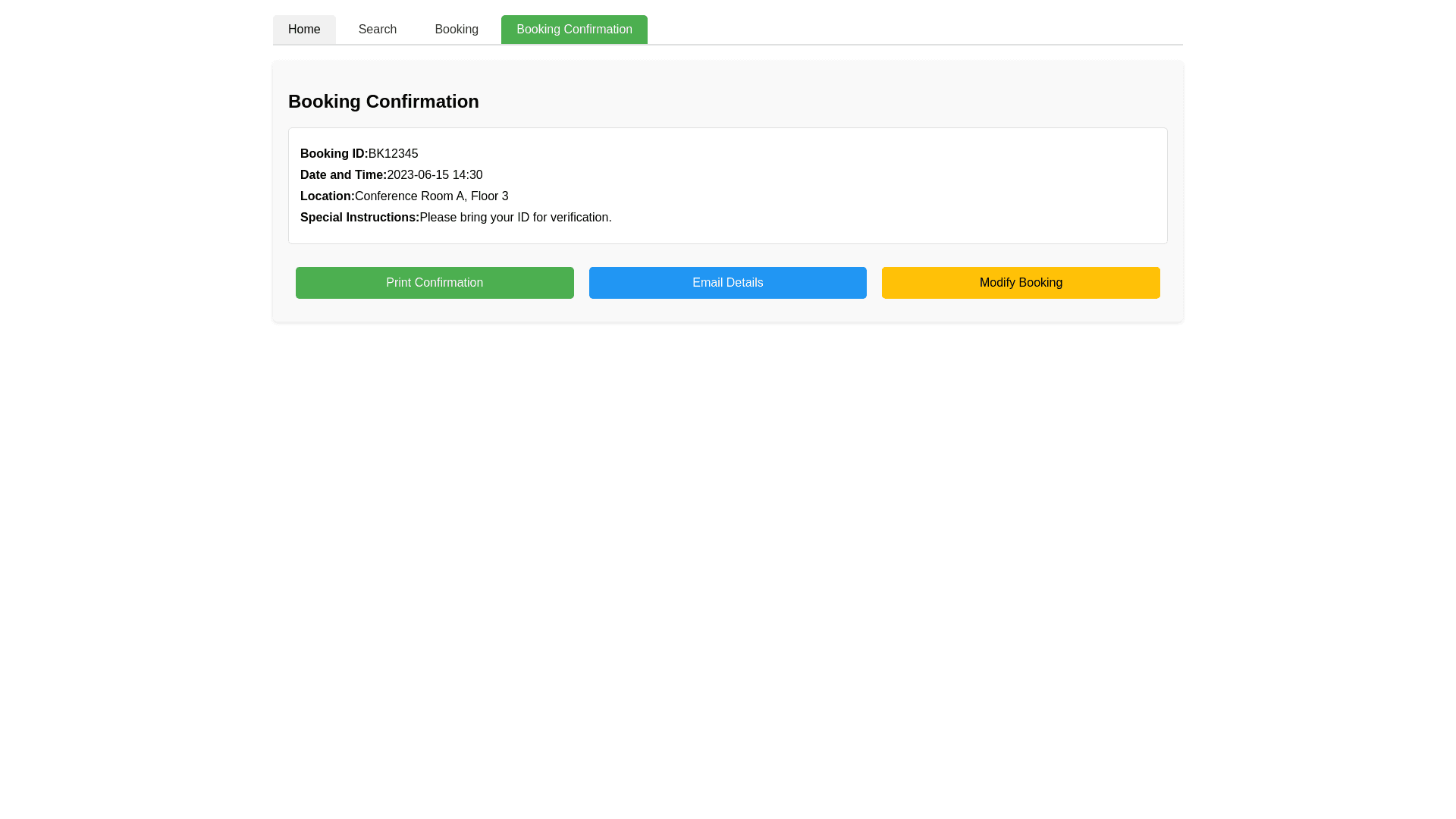The height and width of the screenshot is (819, 1456).
Task: Go to the Booking tab
Action: pyautogui.click(x=456, y=30)
